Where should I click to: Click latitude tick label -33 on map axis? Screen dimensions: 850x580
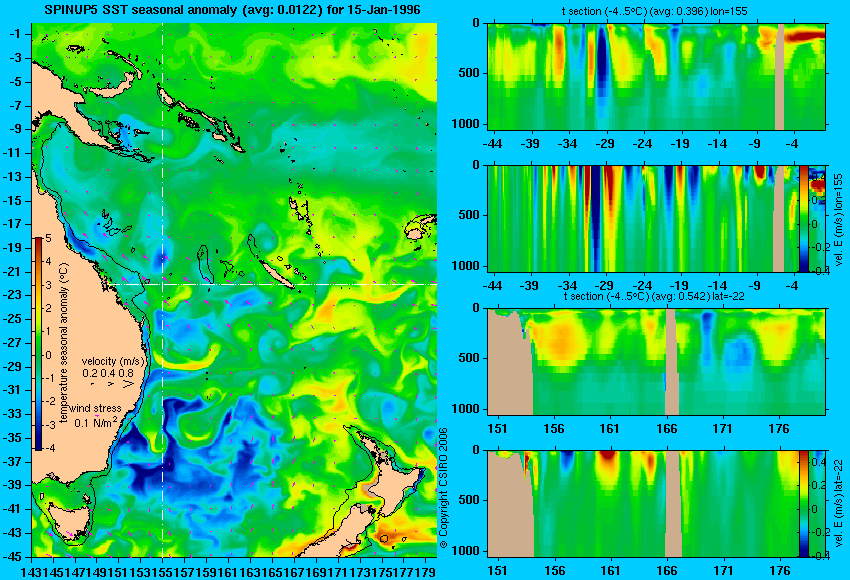coord(12,414)
